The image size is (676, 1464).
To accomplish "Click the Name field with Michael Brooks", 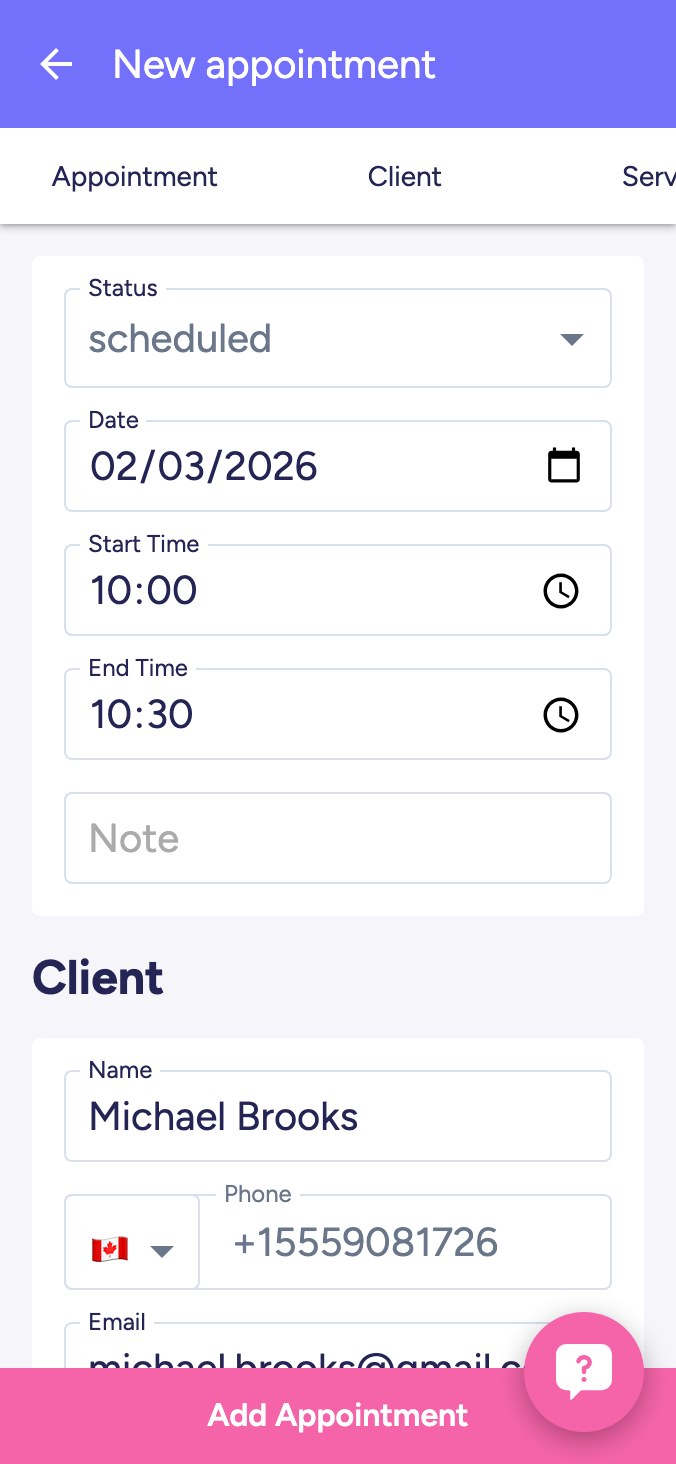I will [338, 1117].
